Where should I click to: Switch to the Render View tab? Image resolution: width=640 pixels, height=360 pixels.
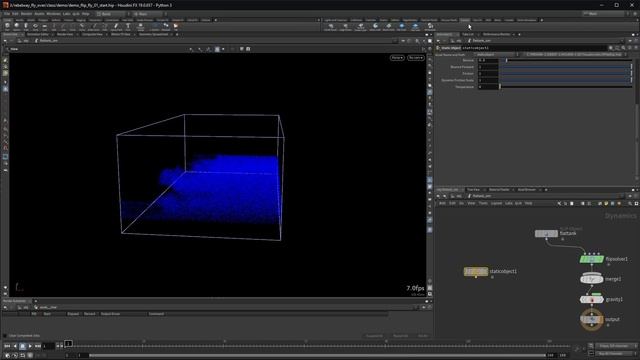coord(64,34)
